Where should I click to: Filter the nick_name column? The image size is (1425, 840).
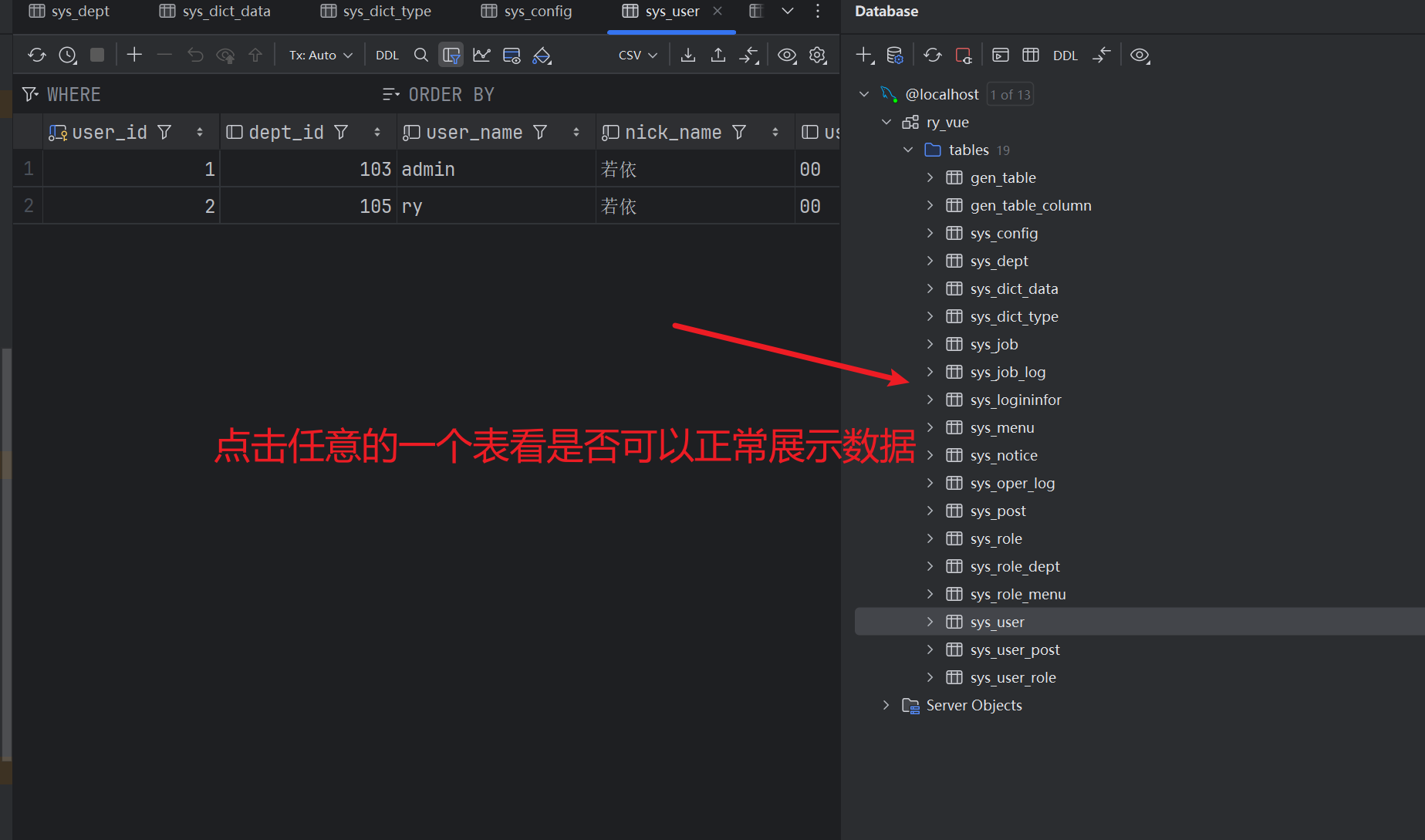[739, 133]
